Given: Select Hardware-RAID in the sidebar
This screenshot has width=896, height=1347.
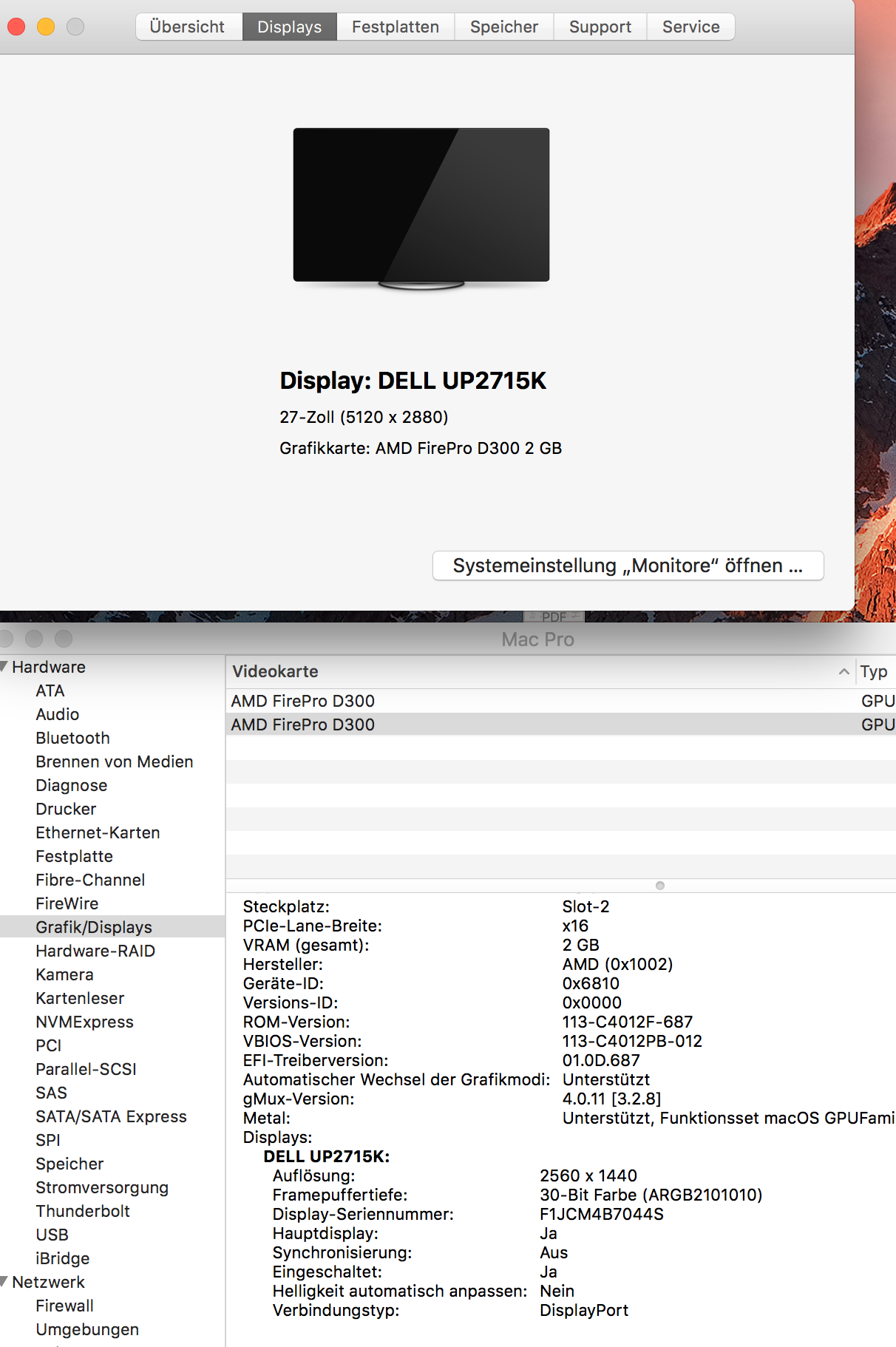Looking at the screenshot, I should coord(95,951).
